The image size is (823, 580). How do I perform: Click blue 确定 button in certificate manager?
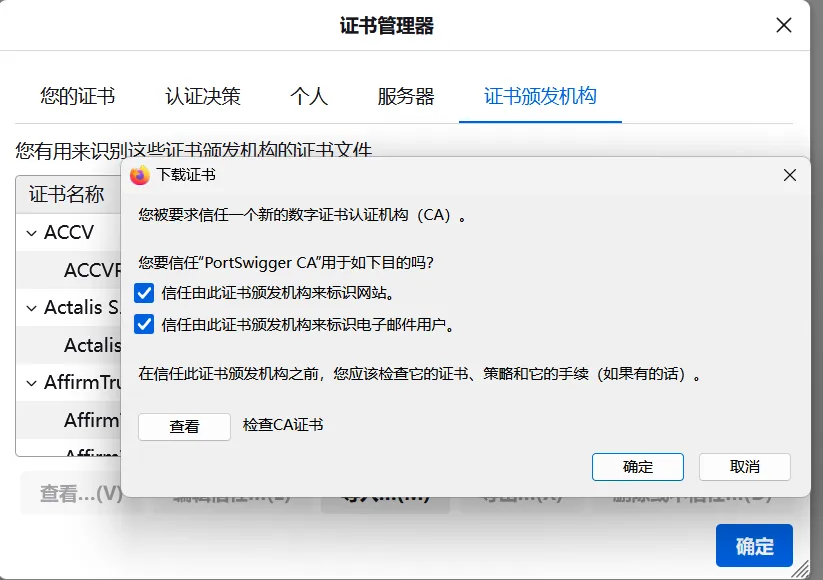click(x=754, y=545)
